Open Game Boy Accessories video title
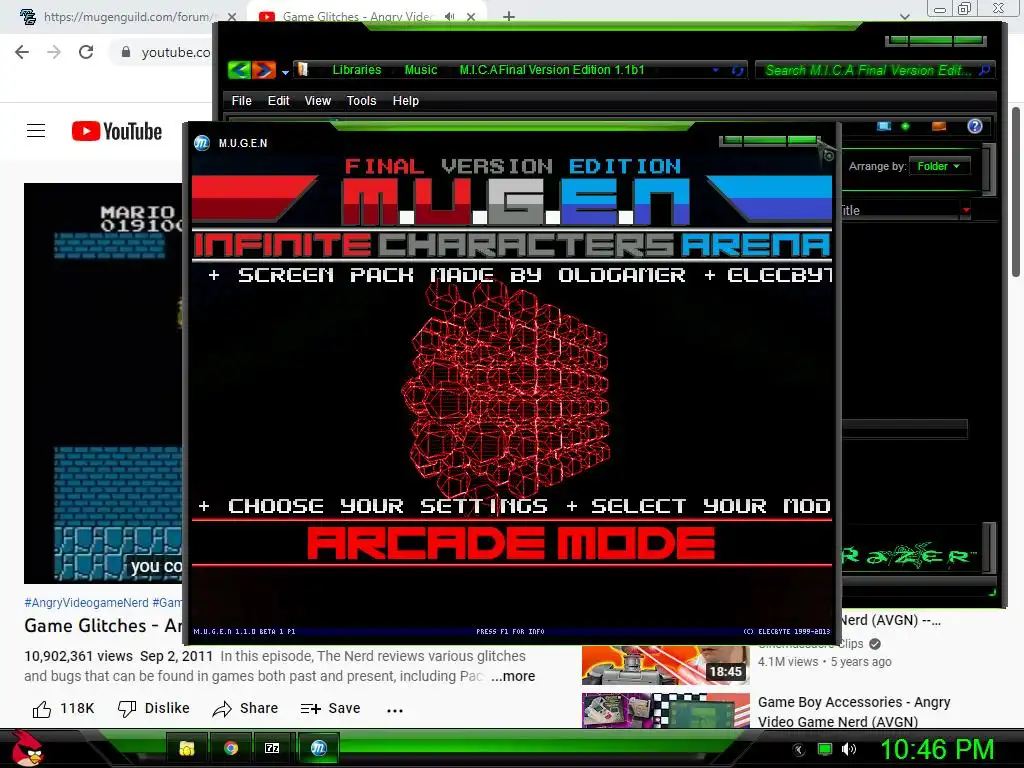 (854, 712)
